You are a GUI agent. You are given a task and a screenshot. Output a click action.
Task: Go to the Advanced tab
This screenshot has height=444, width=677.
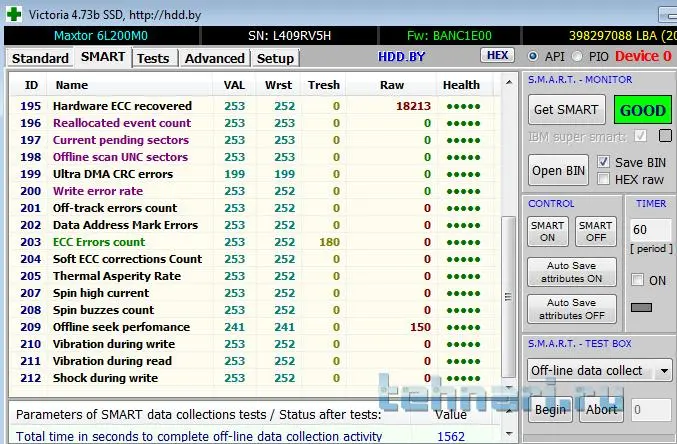click(x=215, y=58)
